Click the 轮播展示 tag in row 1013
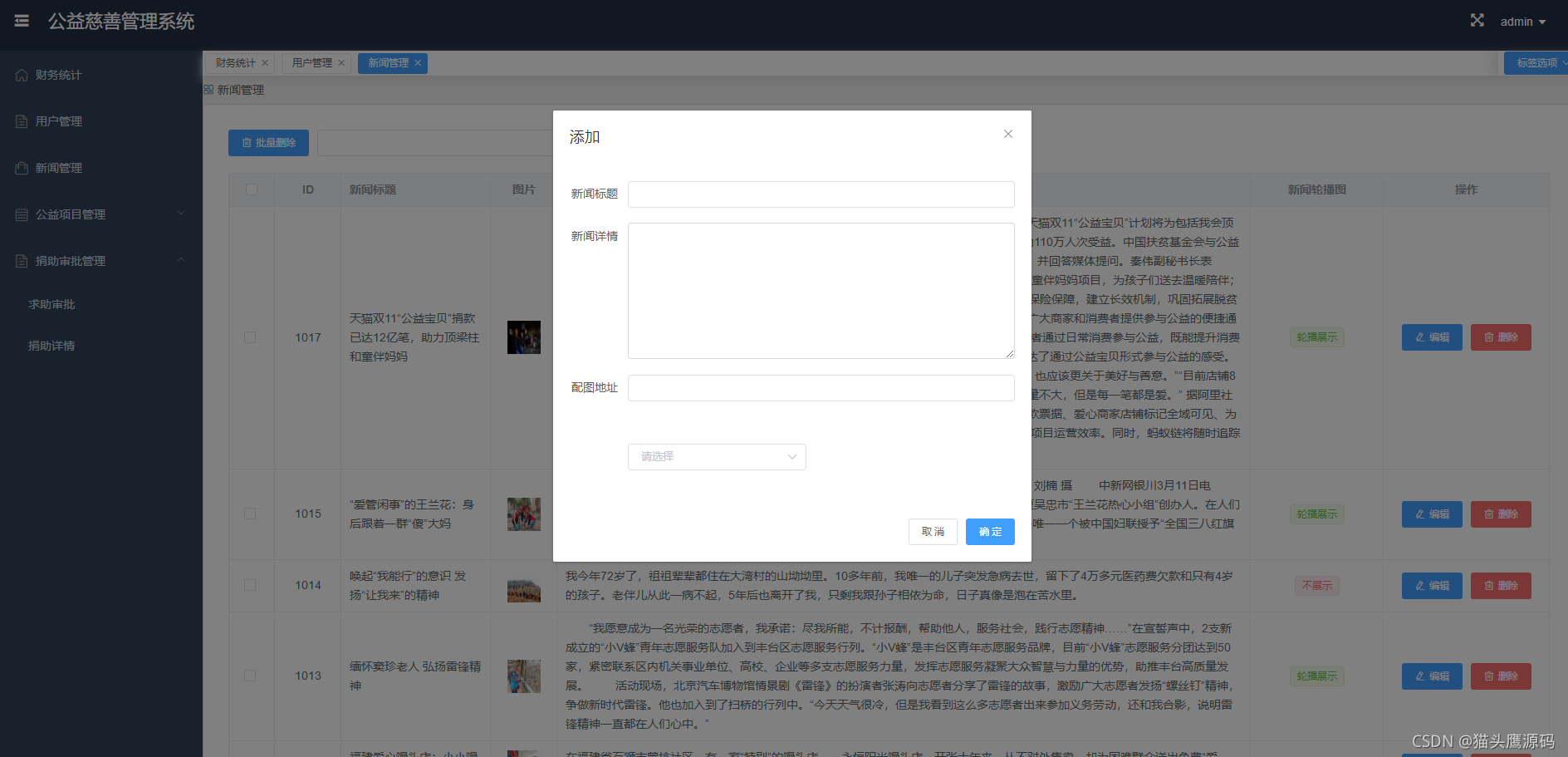The height and width of the screenshot is (757, 1568). click(1317, 676)
